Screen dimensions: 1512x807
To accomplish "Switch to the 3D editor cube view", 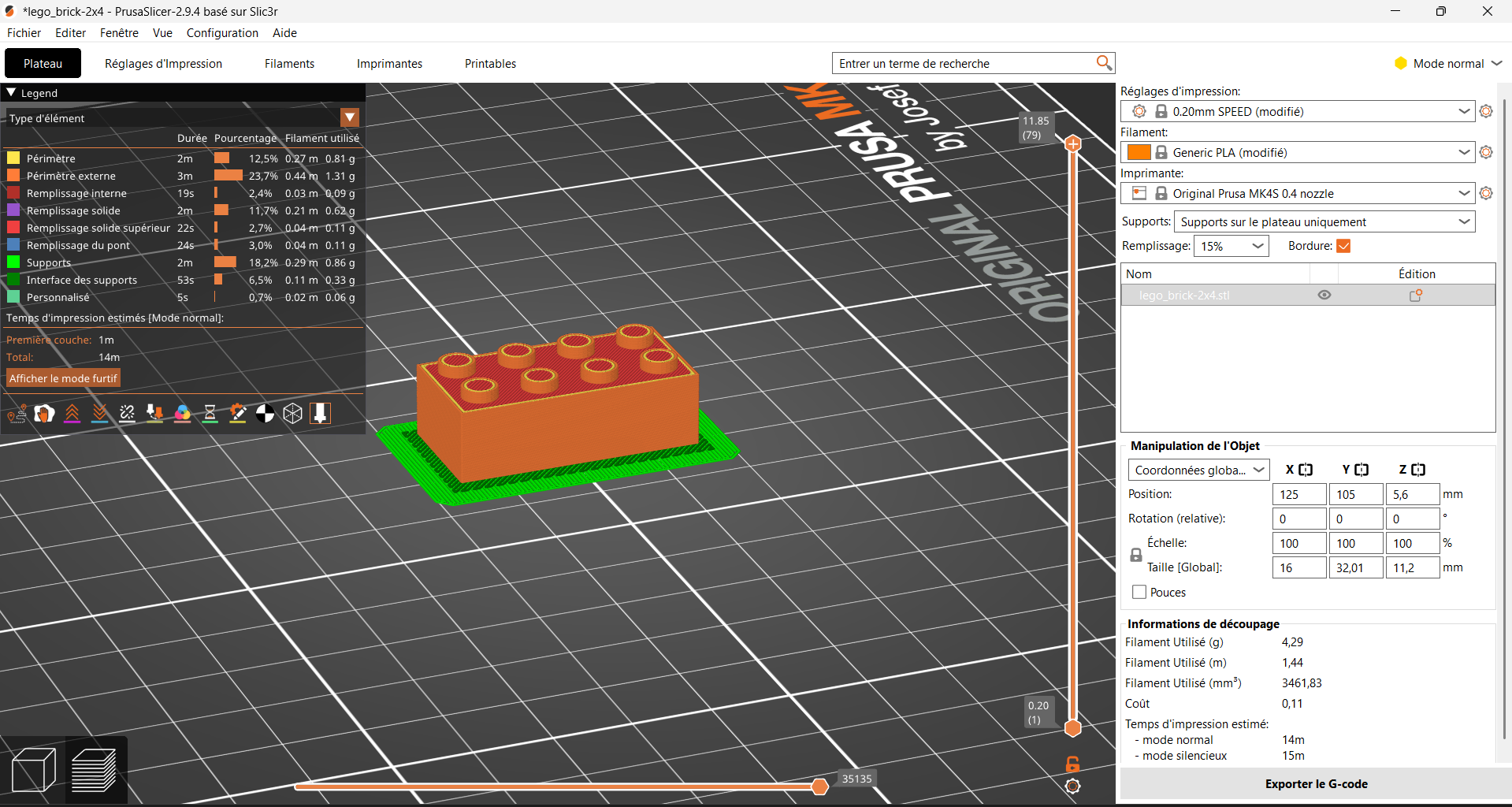I will [34, 770].
